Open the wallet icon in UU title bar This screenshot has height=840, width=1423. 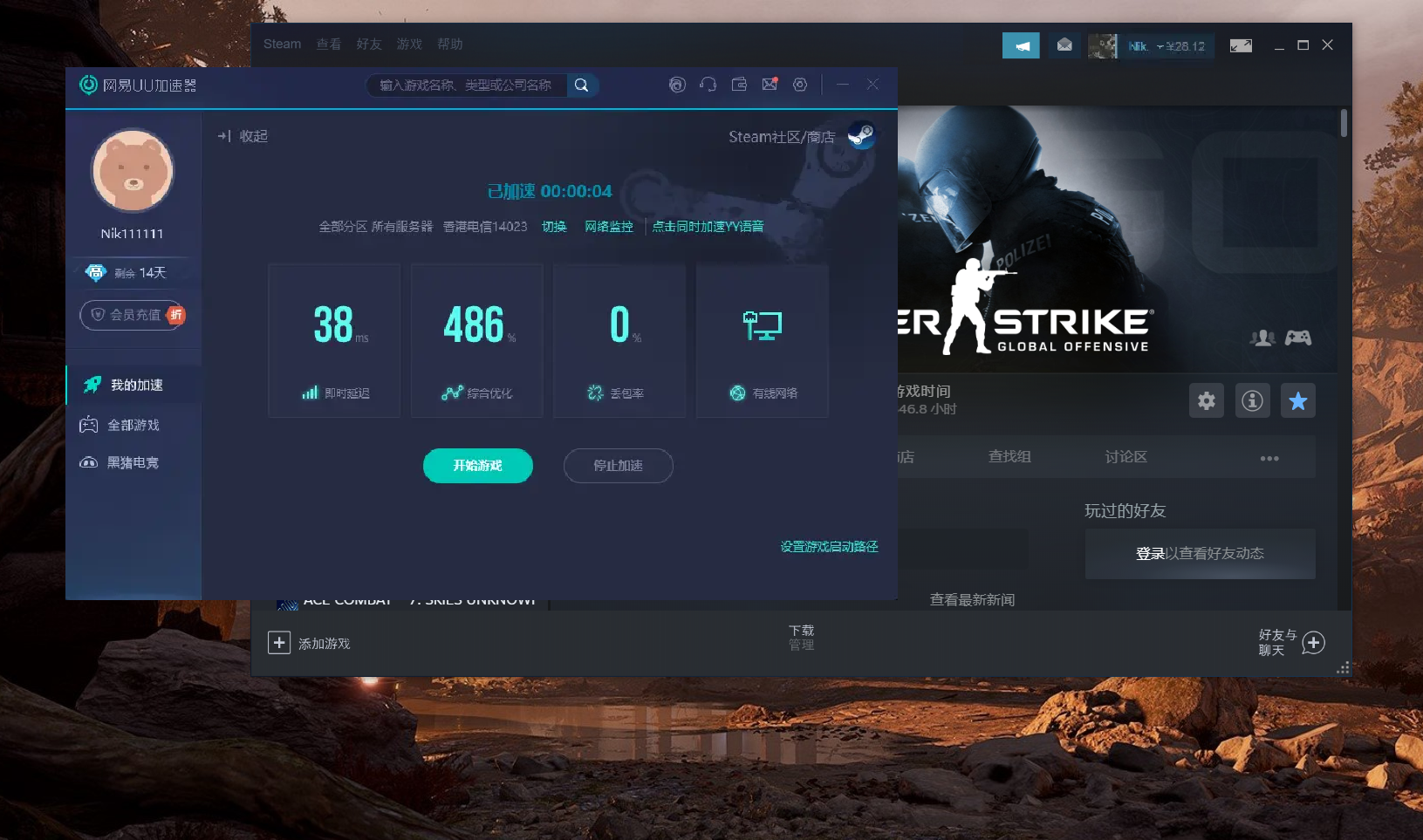[x=739, y=85]
